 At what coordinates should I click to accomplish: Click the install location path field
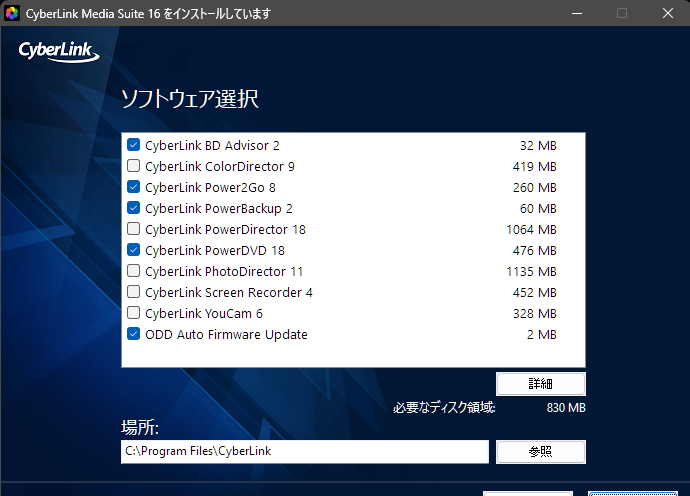(305, 452)
